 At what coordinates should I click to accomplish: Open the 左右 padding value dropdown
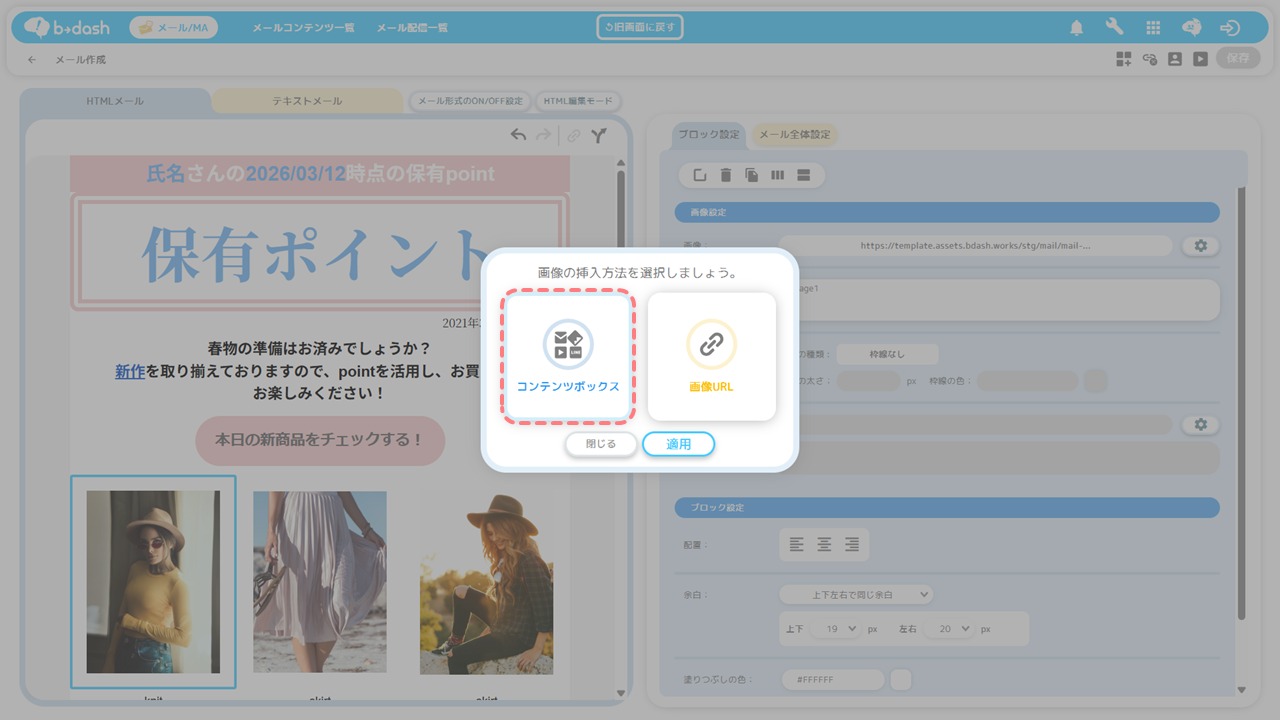pos(948,629)
